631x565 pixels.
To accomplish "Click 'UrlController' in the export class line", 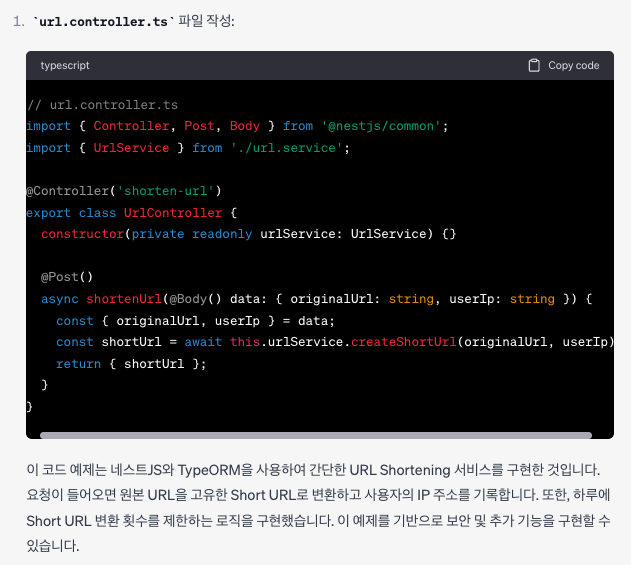I will click(x=173, y=212).
